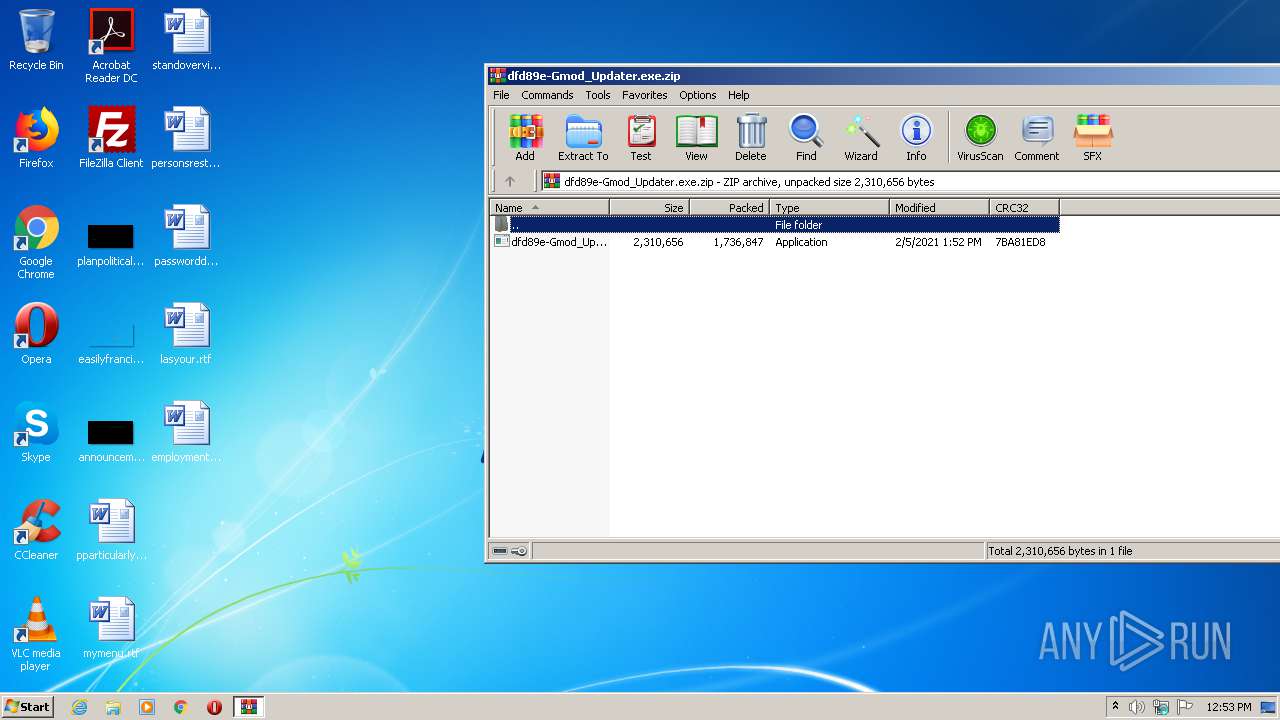The height and width of the screenshot is (720, 1280).
Task: Click the volume speaker tray icon
Action: 1137,707
